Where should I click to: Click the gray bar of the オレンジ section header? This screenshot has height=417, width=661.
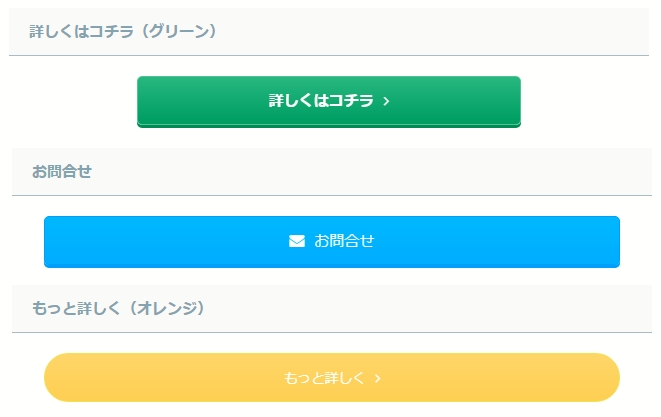(x=450, y=308)
